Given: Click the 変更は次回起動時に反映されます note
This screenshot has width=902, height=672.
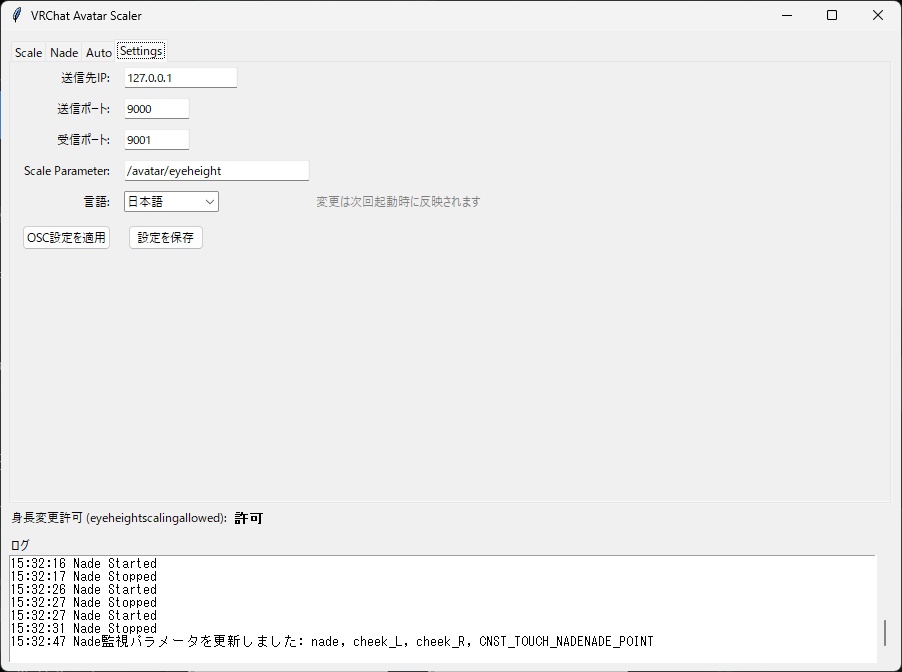Looking at the screenshot, I should click(398, 201).
